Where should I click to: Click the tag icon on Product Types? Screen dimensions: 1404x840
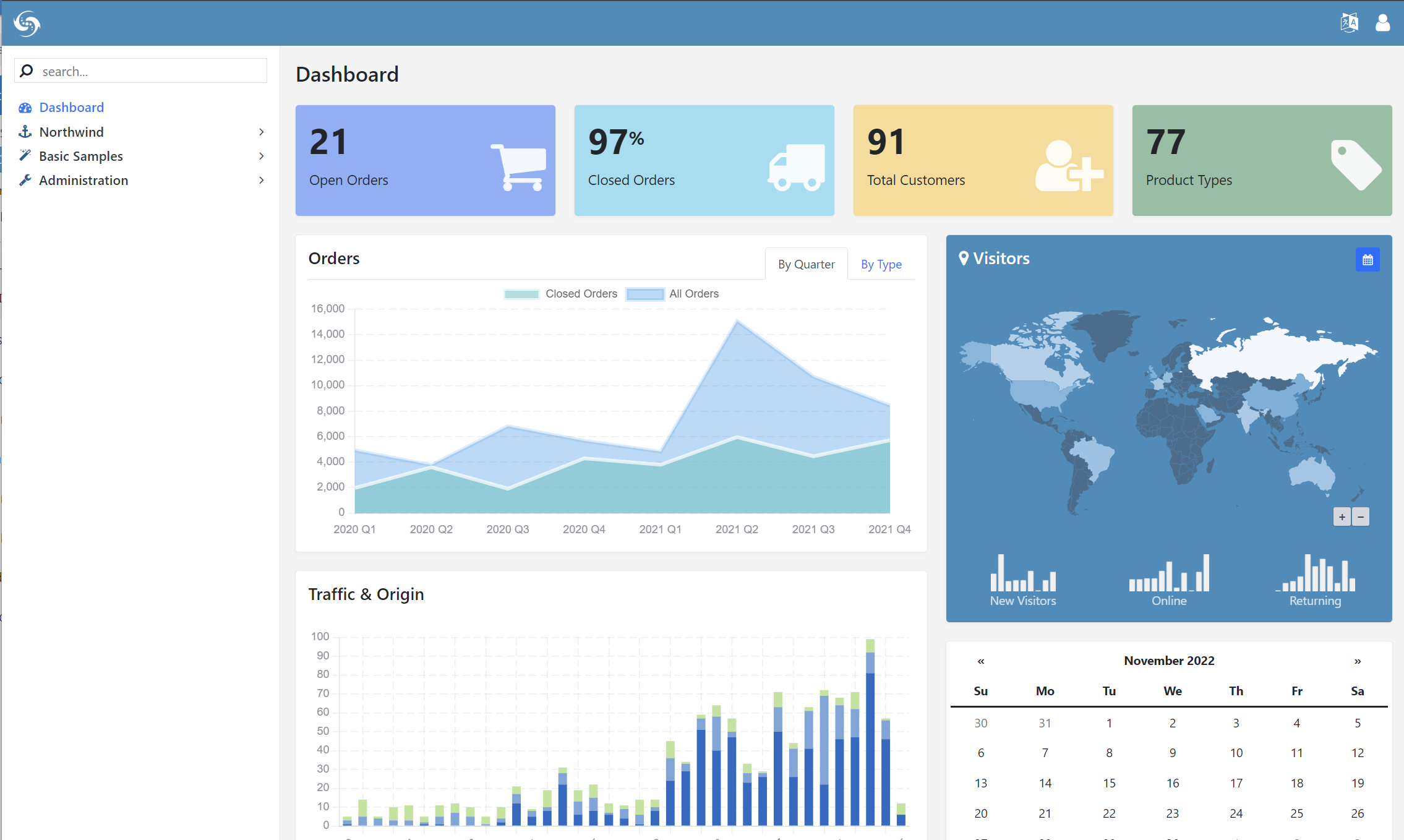pos(1355,165)
